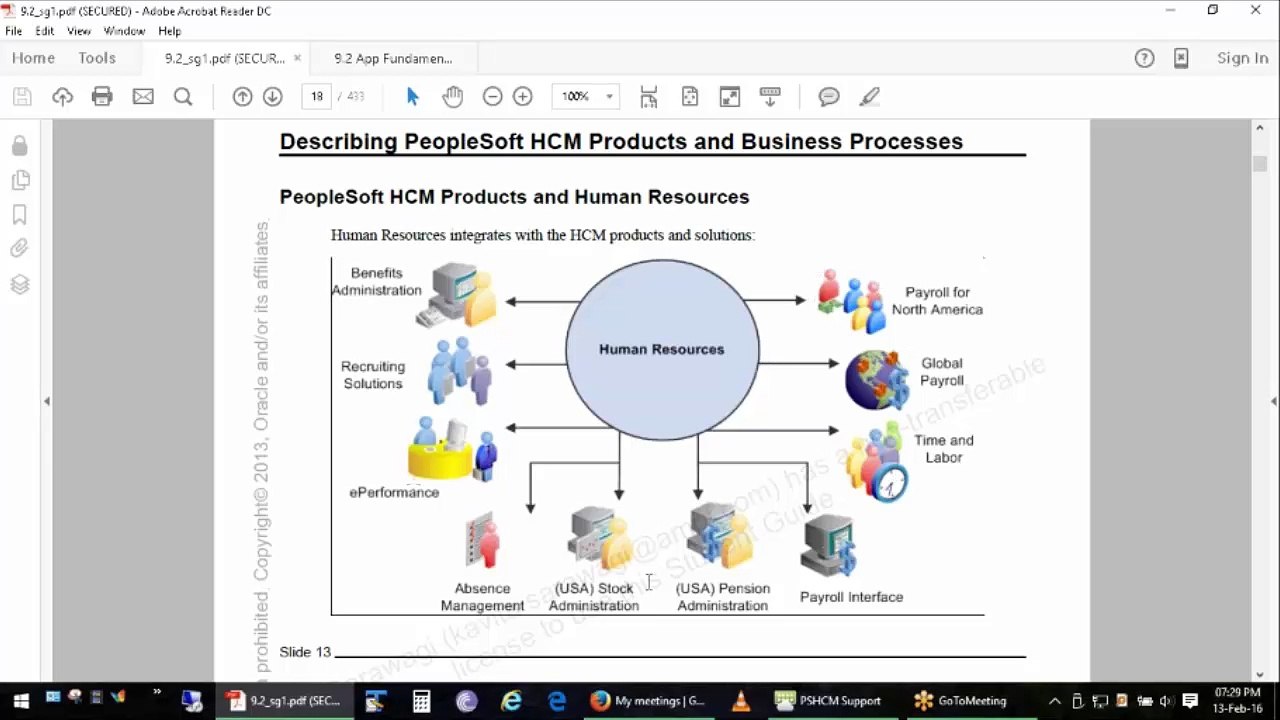Zoom out with the minus icon
This screenshot has width=1280, height=720.
(492, 97)
